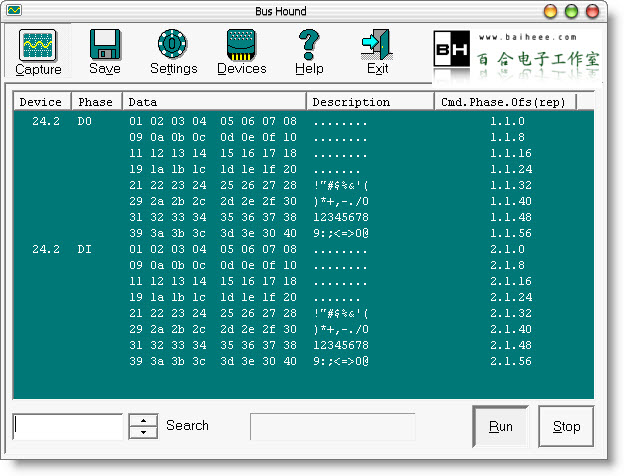Click the search down arrow
The width and height of the screenshot is (624, 476).
click(x=143, y=432)
